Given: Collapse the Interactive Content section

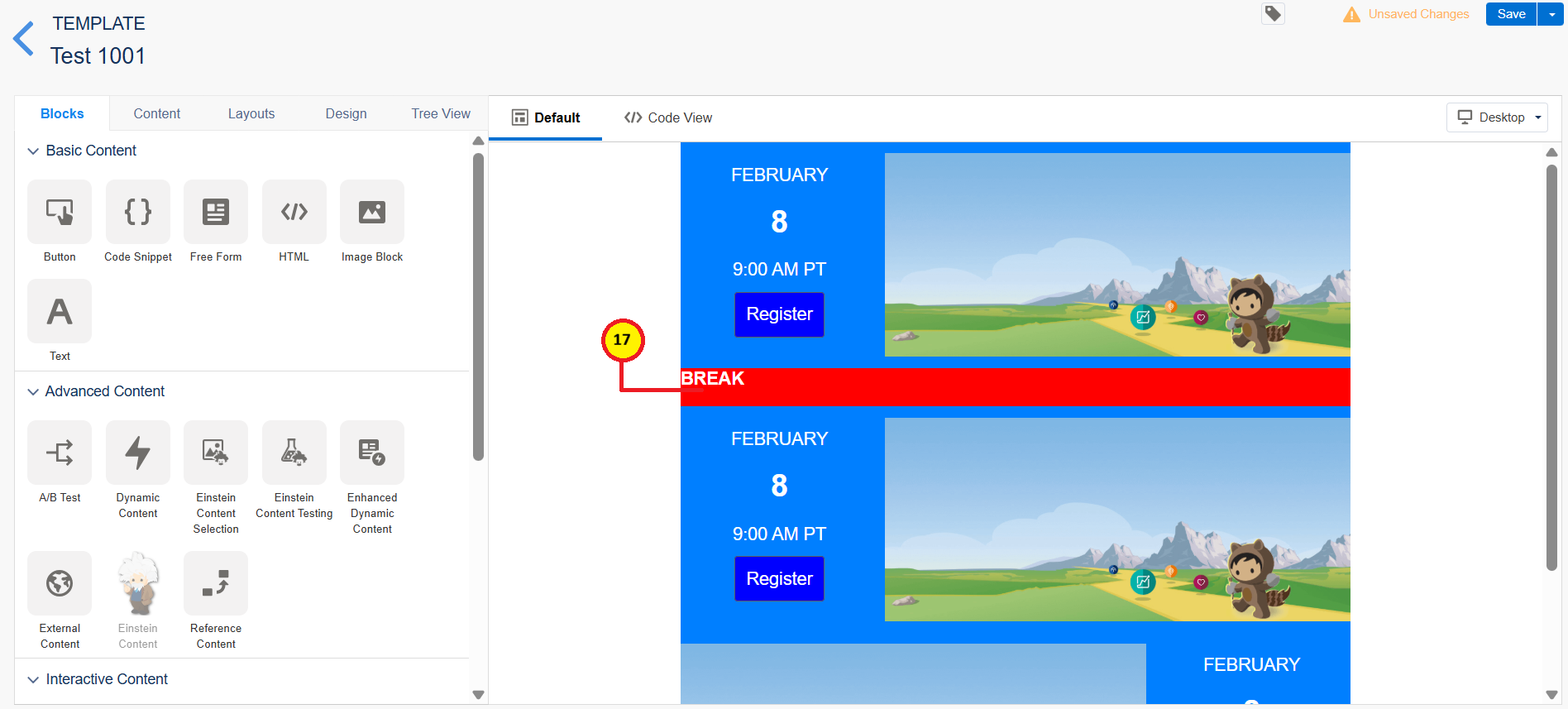Looking at the screenshot, I should 33,680.
